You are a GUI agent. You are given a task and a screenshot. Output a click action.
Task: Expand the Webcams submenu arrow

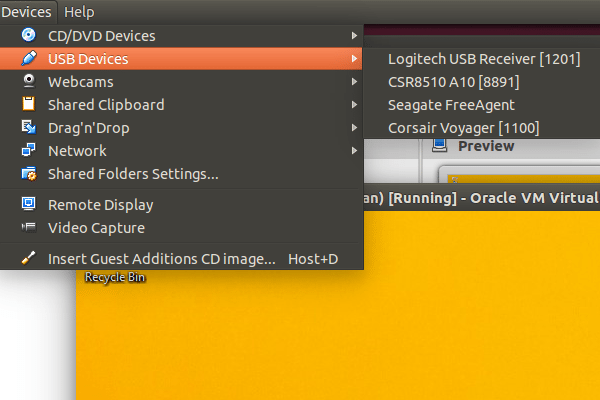pos(354,82)
